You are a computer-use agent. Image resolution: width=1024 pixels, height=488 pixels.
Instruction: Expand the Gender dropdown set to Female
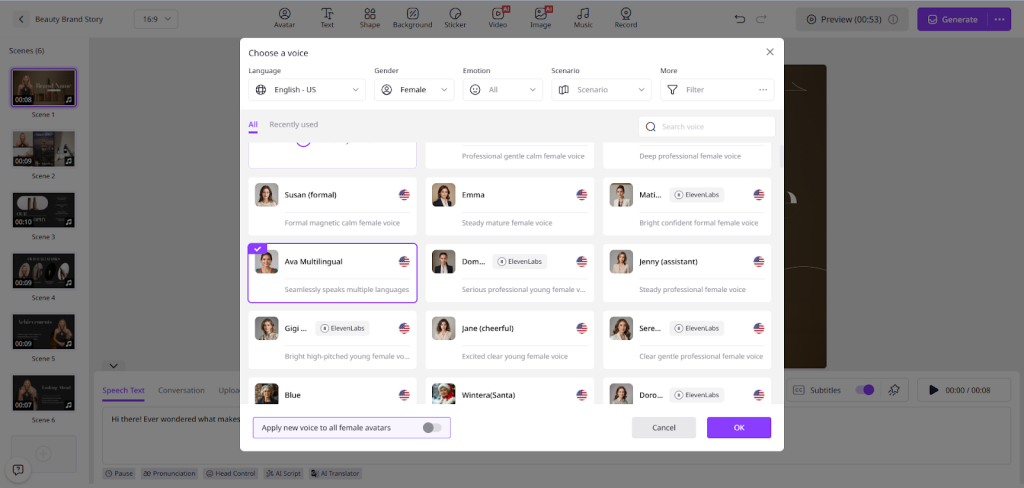click(x=414, y=90)
